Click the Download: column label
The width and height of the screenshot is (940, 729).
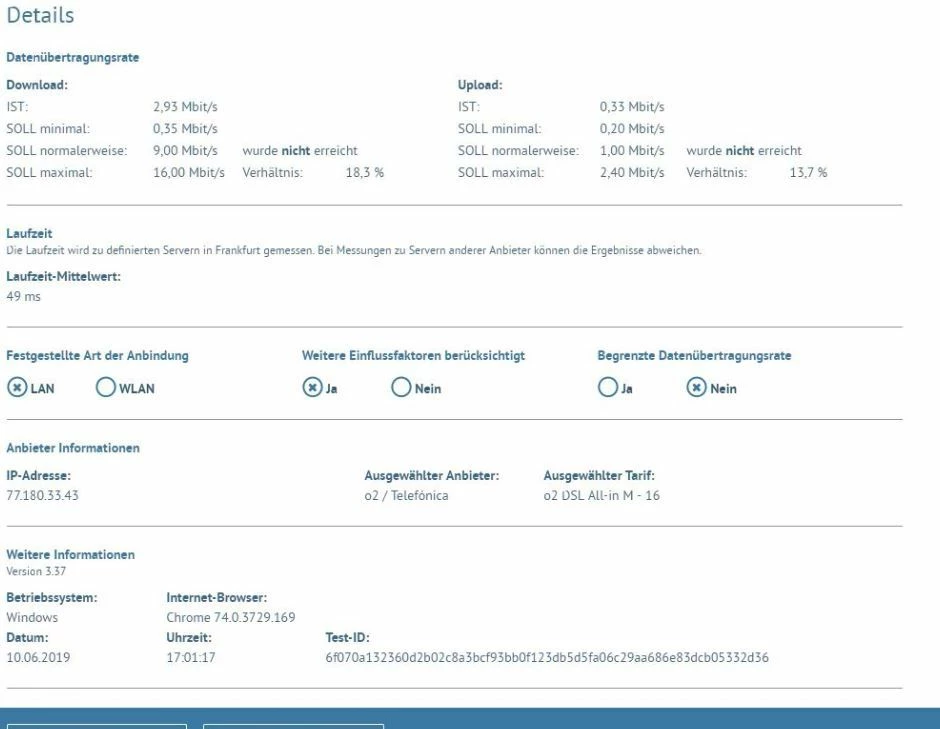(37, 85)
